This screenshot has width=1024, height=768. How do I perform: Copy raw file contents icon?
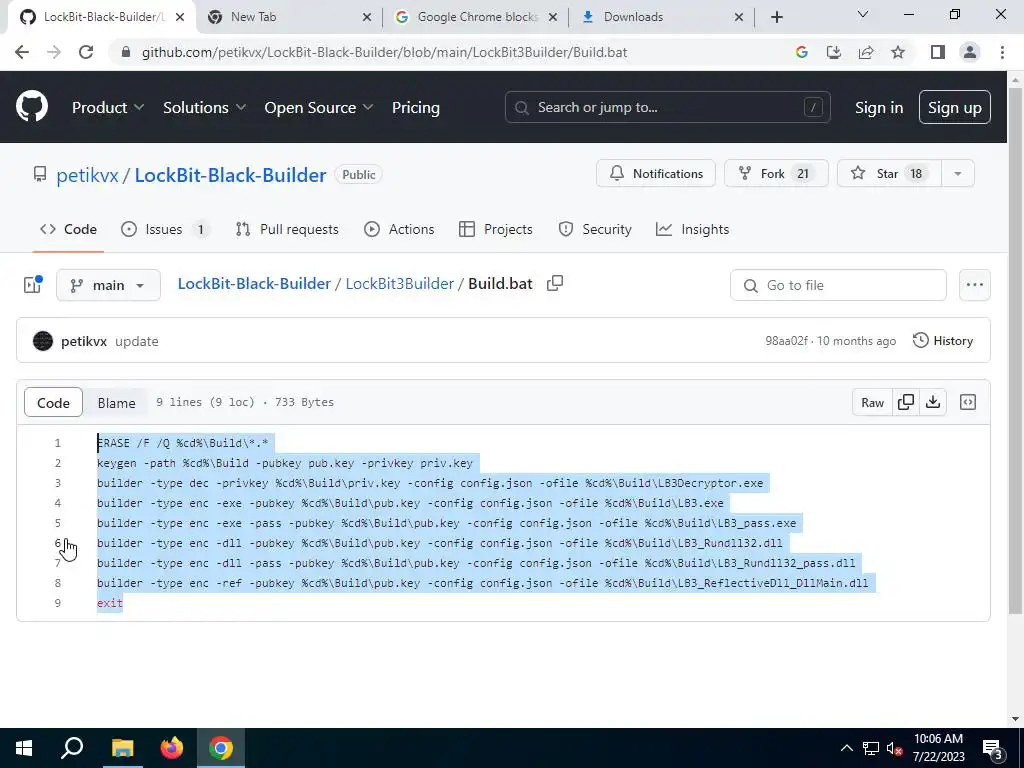click(x=906, y=402)
